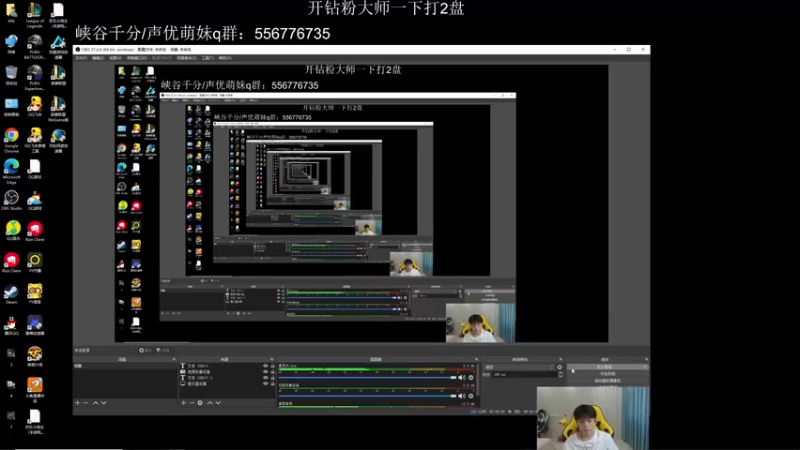
Task: Lock the 显示器采集 source
Action: [272, 383]
